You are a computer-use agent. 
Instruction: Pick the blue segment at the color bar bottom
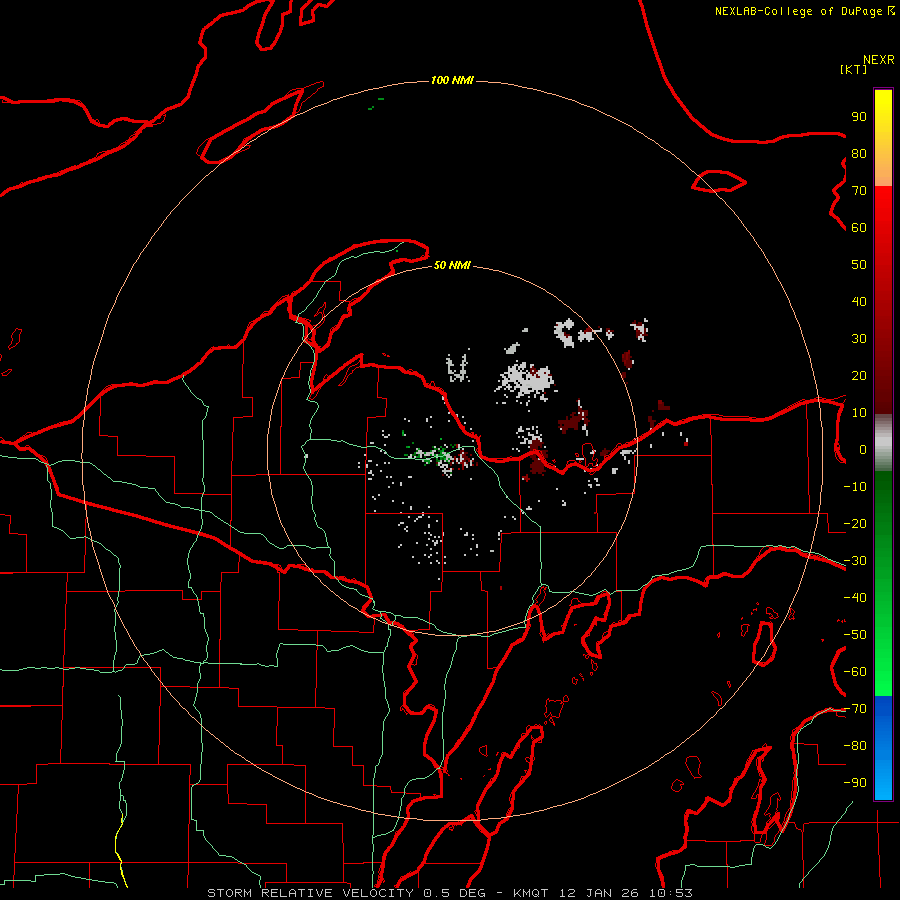point(883,747)
